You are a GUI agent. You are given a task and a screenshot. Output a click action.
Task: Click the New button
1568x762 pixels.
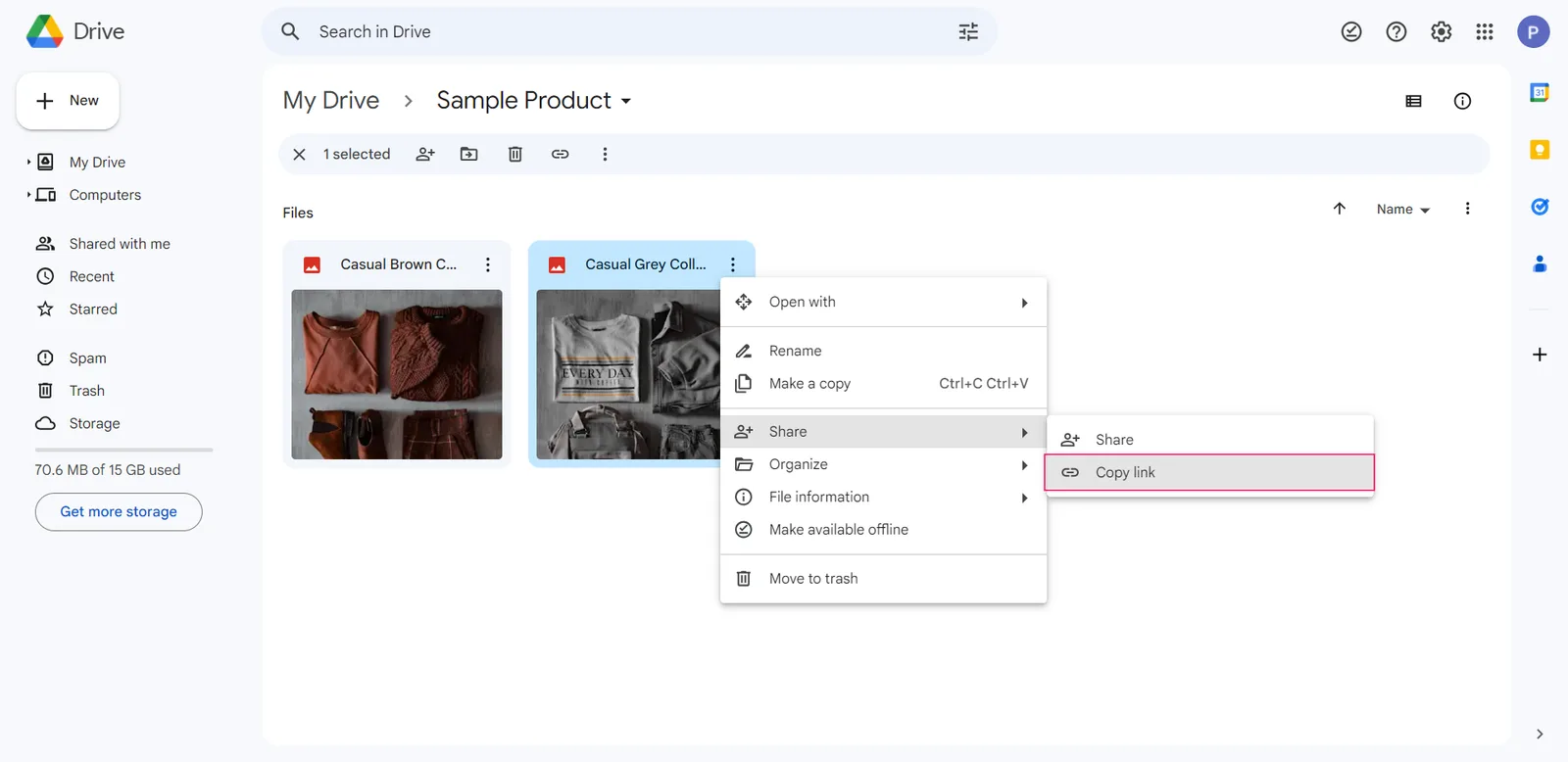point(68,101)
